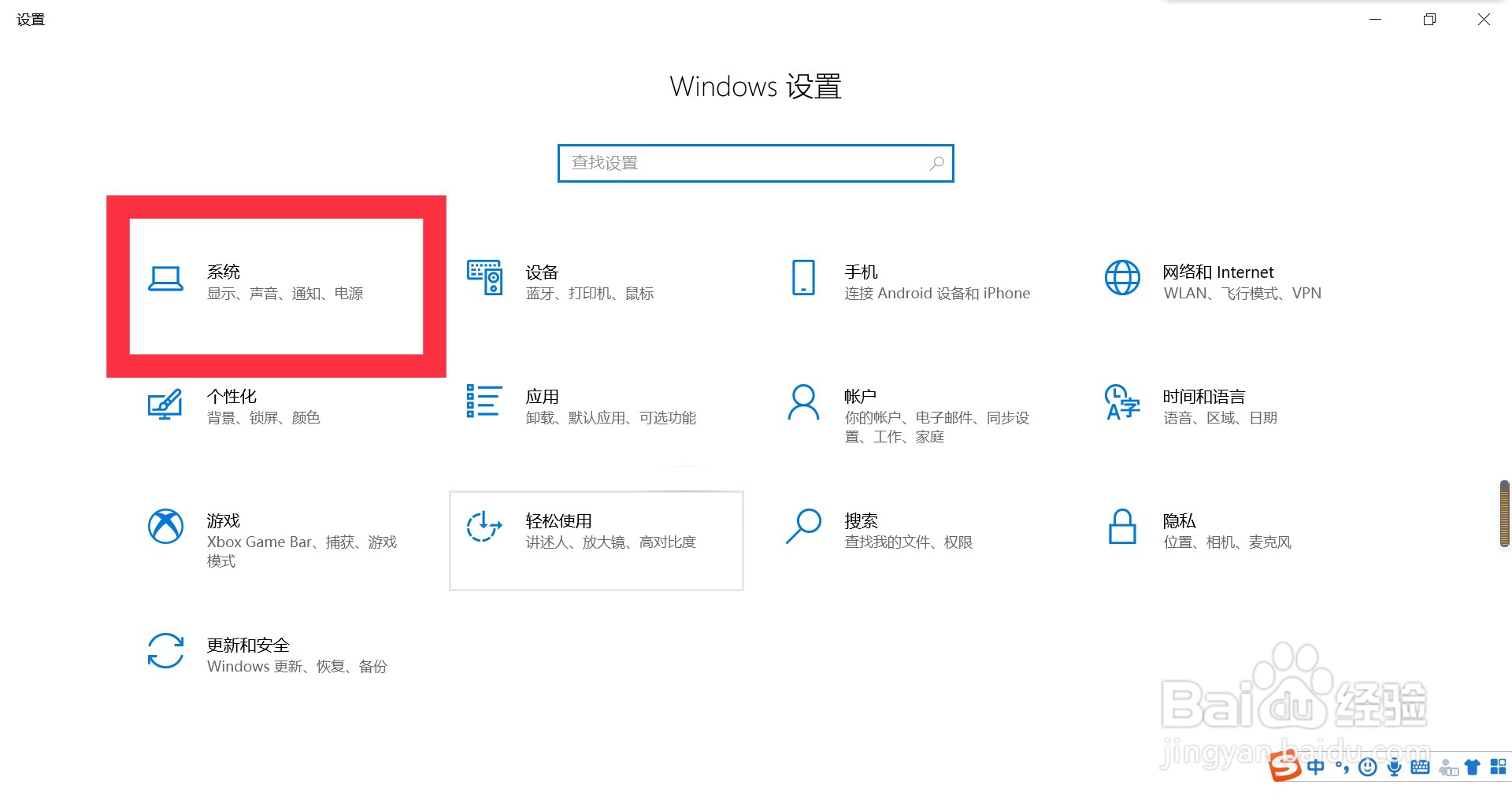Select the 轻松使用 category
Screen dimensions: 1512x803
click(596, 539)
